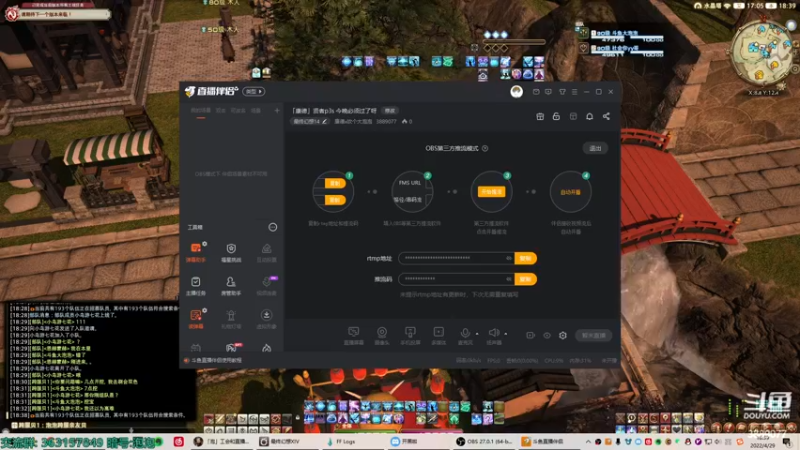This screenshot has width=800, height=450.
Task: Open the 房管助手 tool
Action: tap(231, 286)
